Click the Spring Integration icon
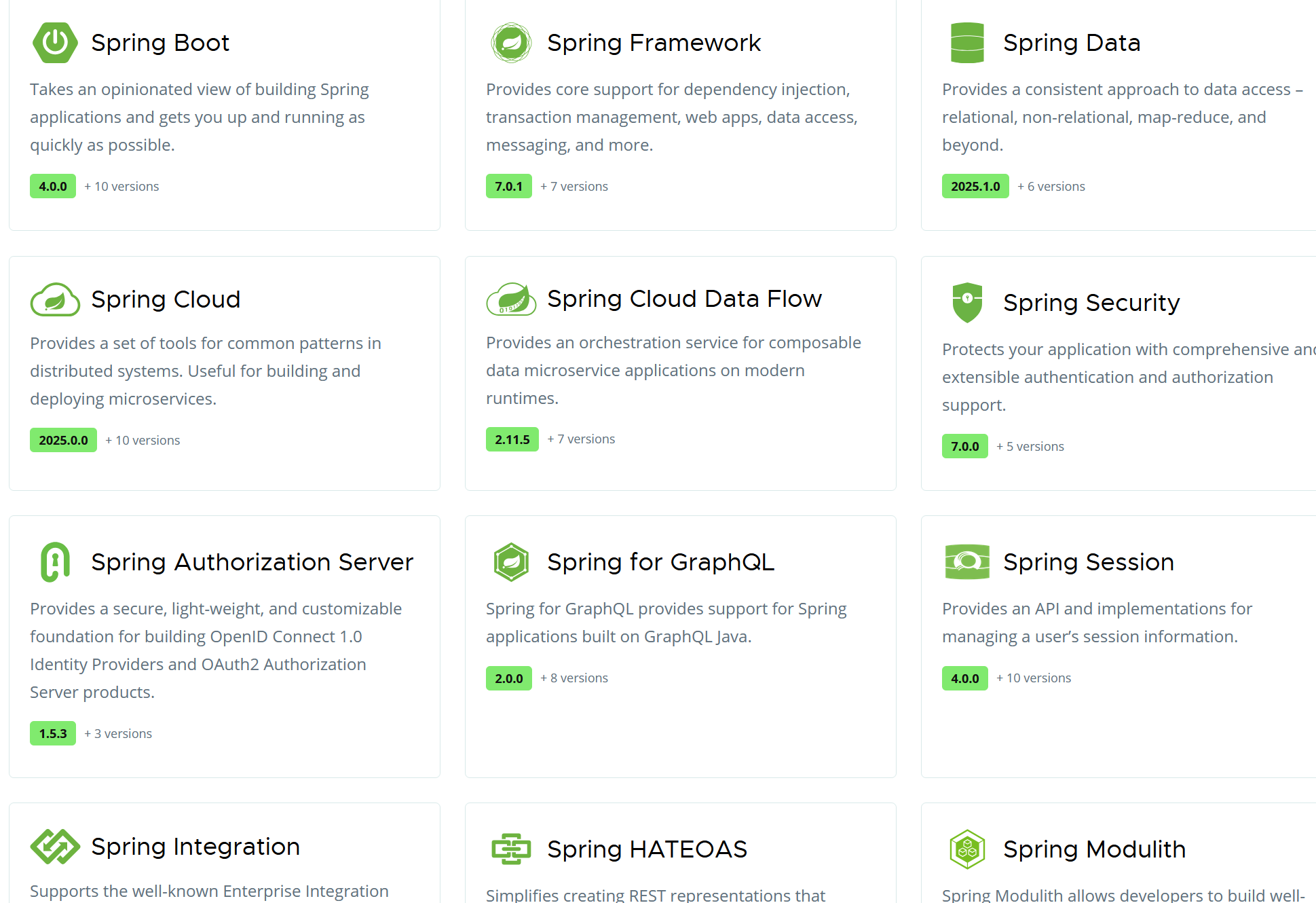Image resolution: width=1316 pixels, height=903 pixels. 55,847
